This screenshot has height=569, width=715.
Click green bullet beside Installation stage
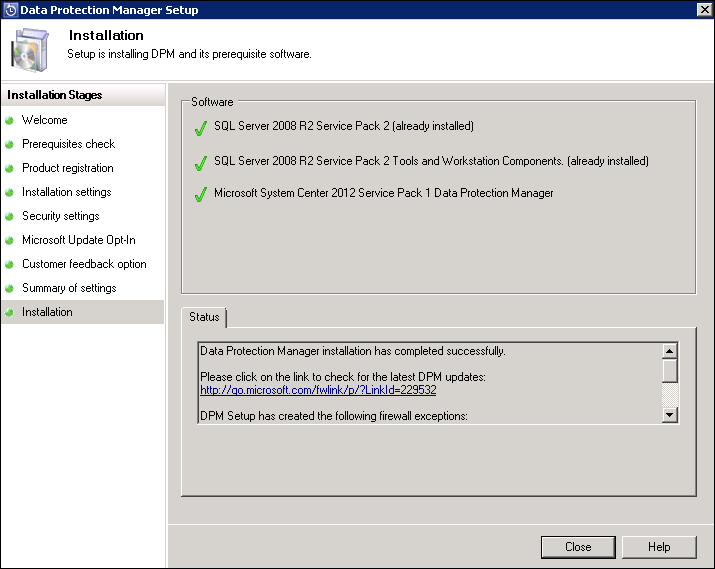(9, 312)
